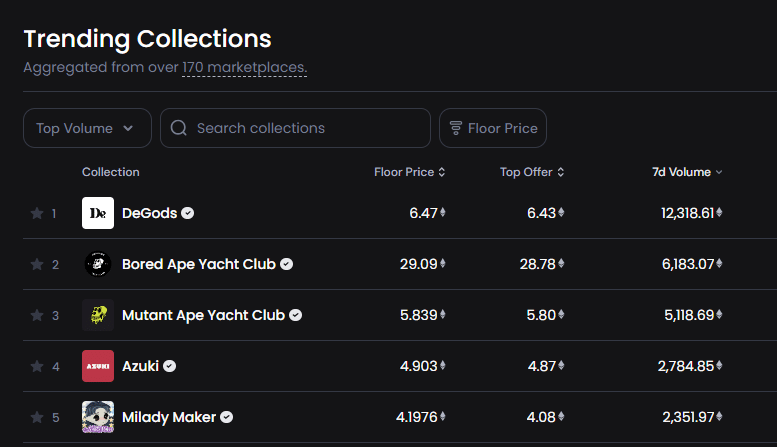The width and height of the screenshot is (777, 447).
Task: Open the 170 marketplaces link
Action: 245,67
